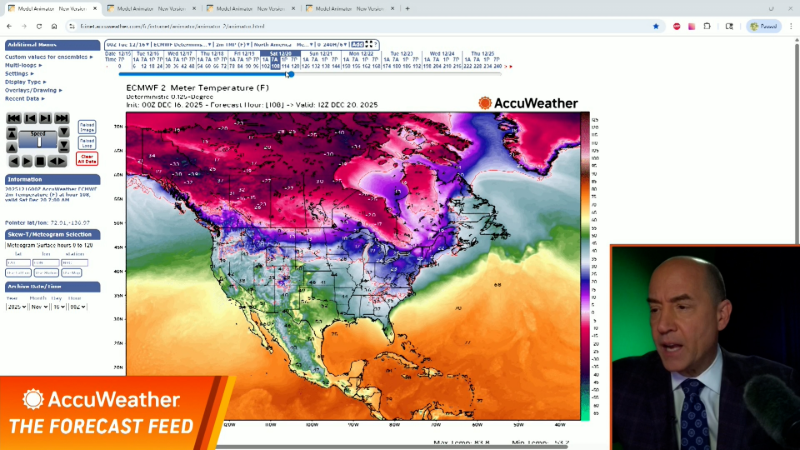Viewport: 800px width, 450px height.
Task: Expand the Settings menu
Action: click(19, 73)
